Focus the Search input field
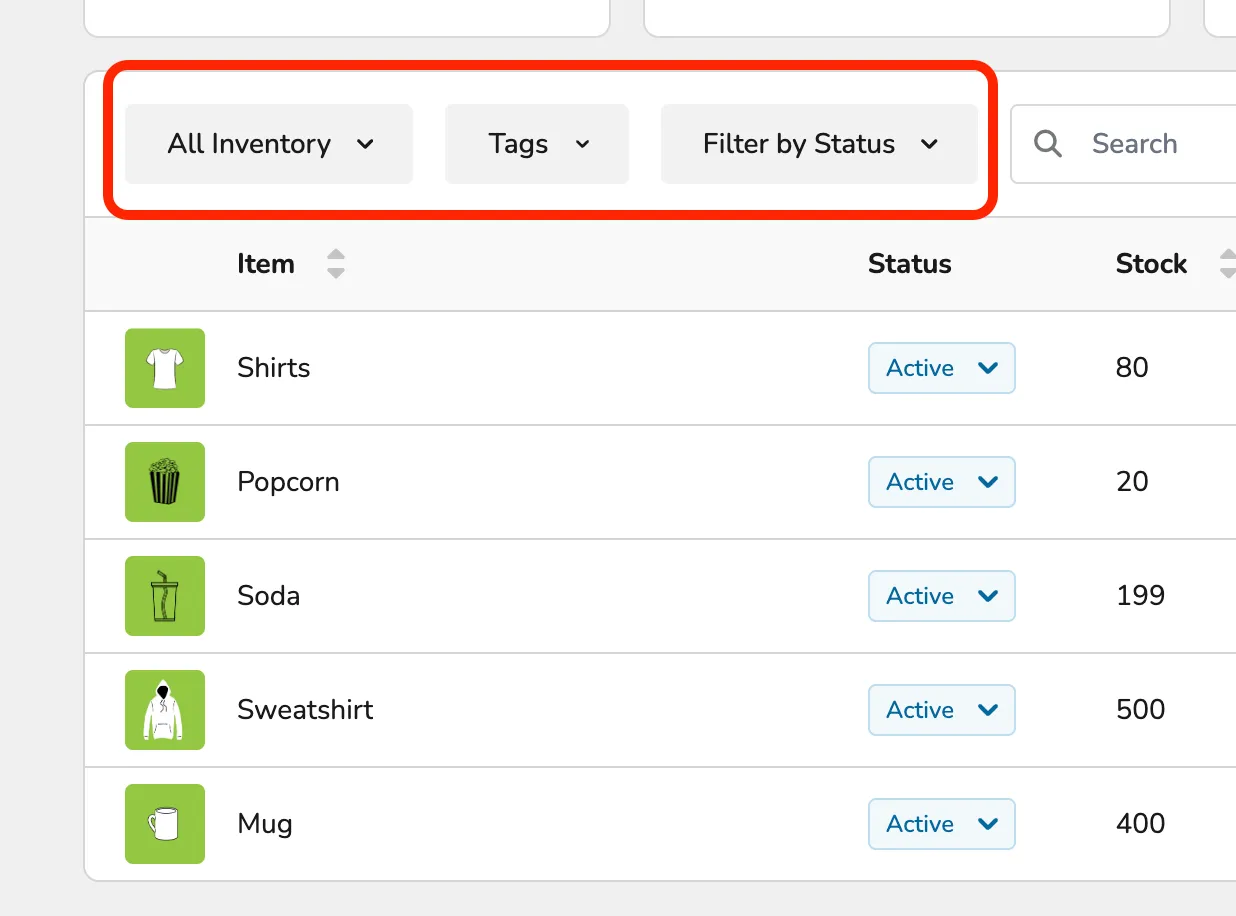The width and height of the screenshot is (1236, 916). [x=1124, y=144]
